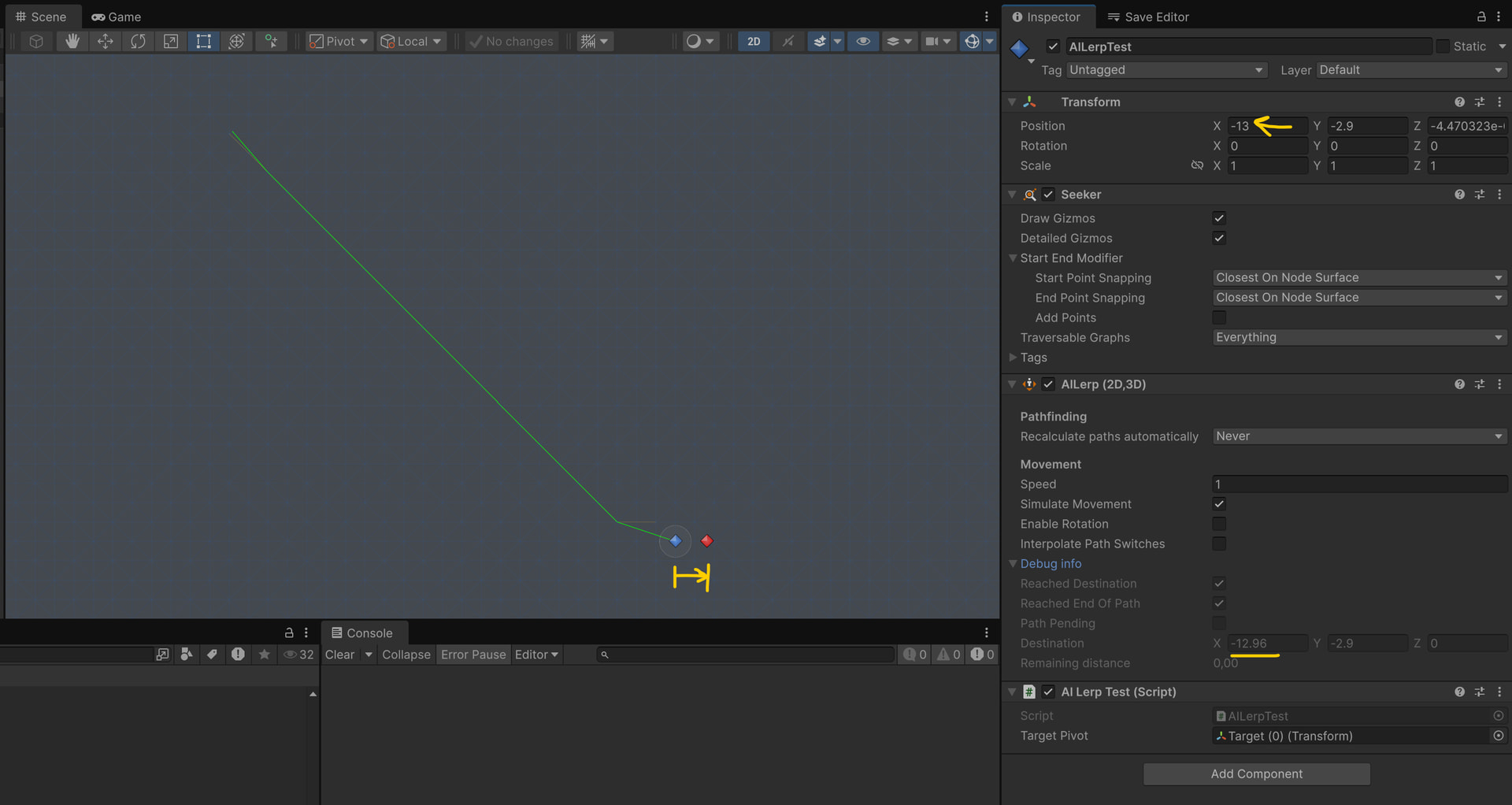Select the Hand tool in Scene toolbar
Image resolution: width=1512 pixels, height=805 pixels.
72,41
